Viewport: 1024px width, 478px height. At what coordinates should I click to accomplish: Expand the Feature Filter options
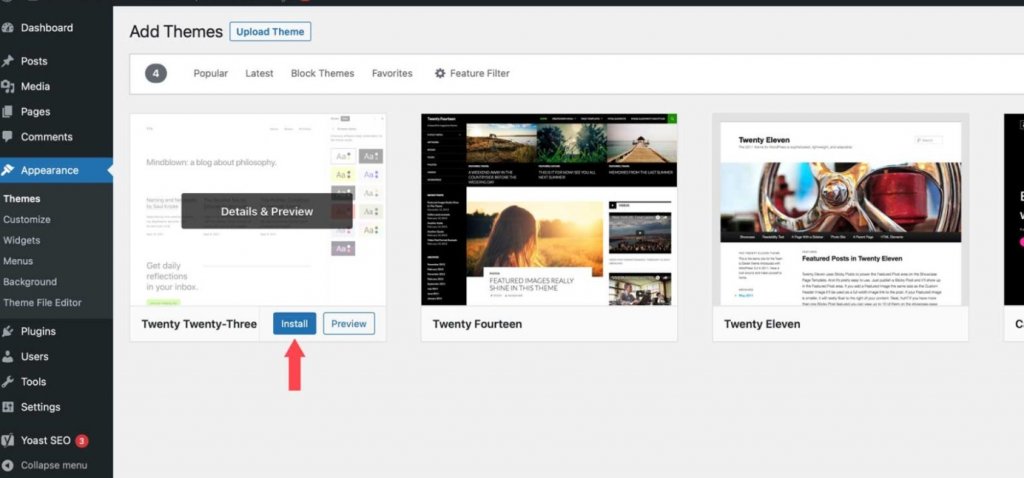(x=472, y=73)
